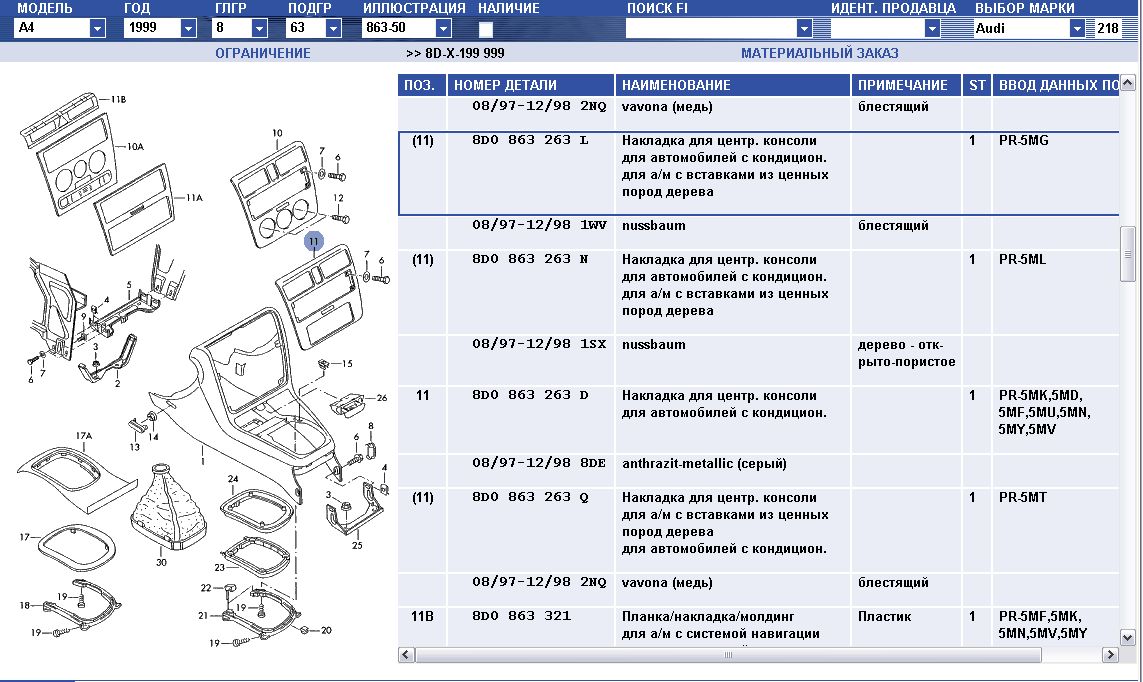Click callout 26 on the diagram
Screen dimensions: 1143x682
[381, 398]
